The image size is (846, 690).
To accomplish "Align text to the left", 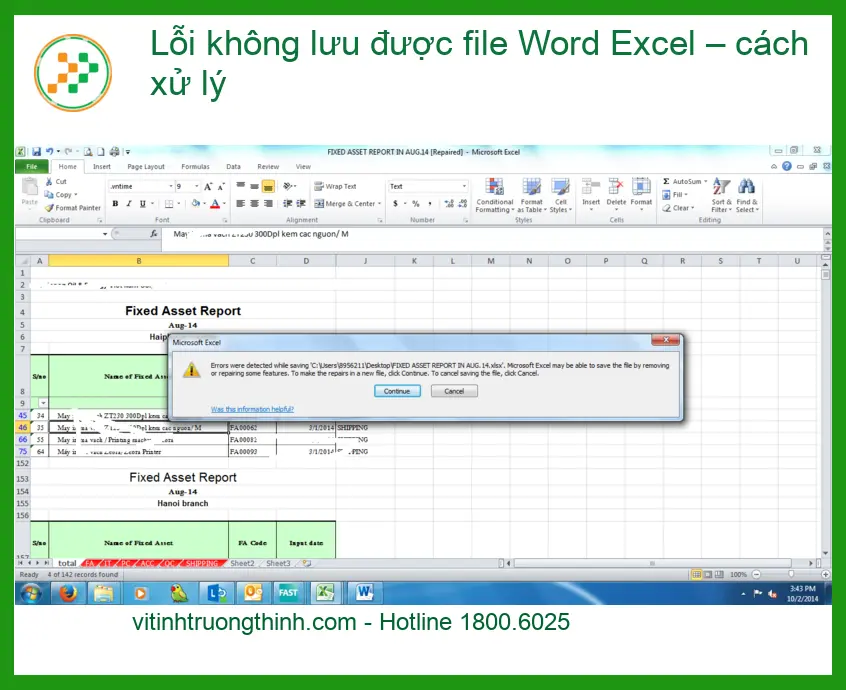I will [241, 203].
